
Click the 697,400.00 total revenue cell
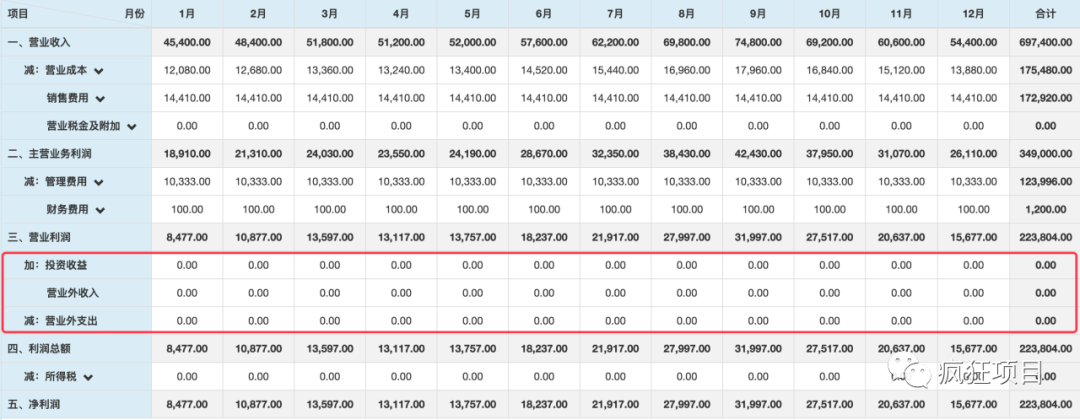pyautogui.click(x=1046, y=43)
